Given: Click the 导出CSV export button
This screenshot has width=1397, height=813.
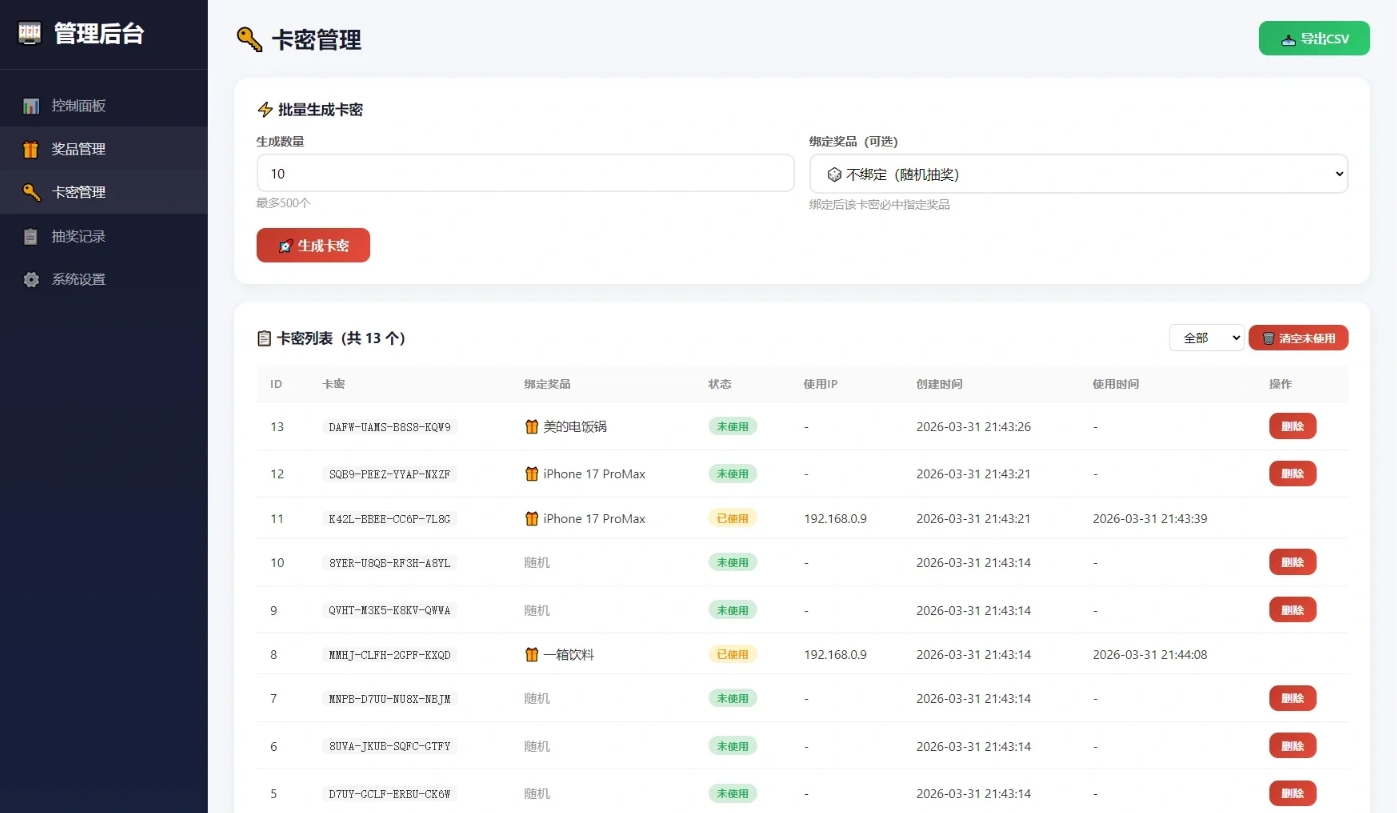Looking at the screenshot, I should (1313, 39).
